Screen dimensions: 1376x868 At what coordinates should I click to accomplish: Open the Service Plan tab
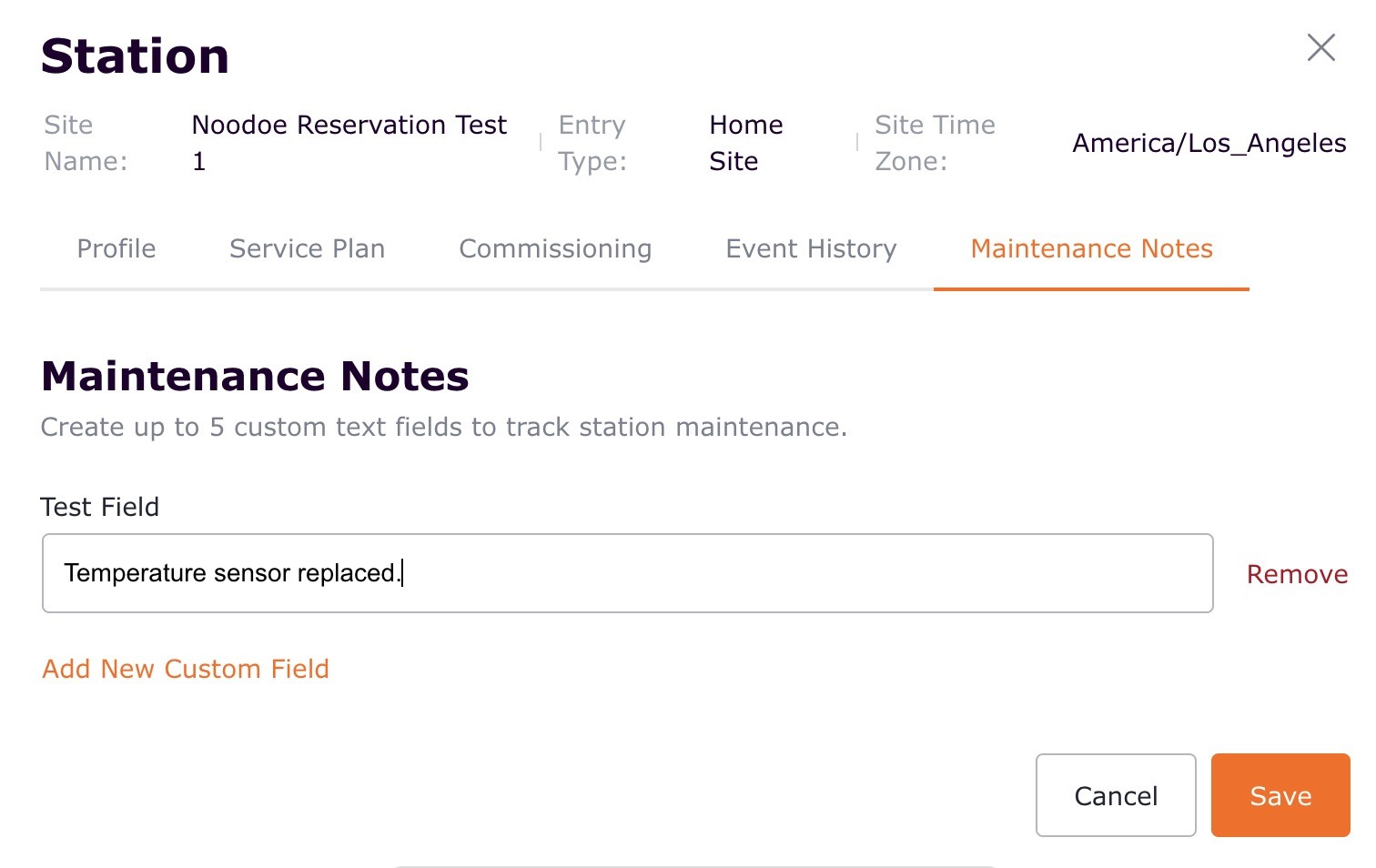click(x=307, y=248)
